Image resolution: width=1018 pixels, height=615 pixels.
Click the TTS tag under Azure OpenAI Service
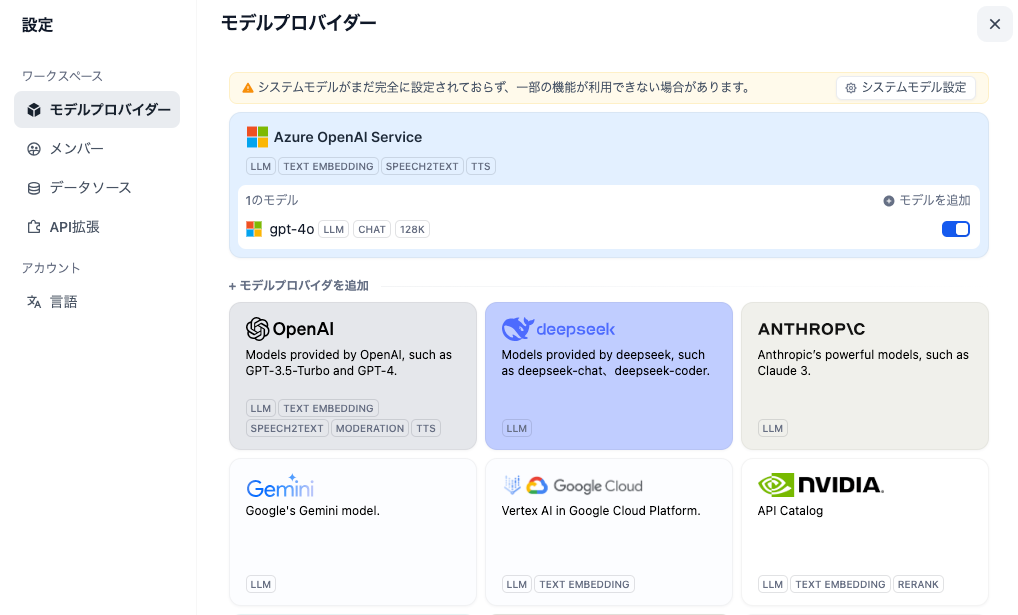pos(480,166)
